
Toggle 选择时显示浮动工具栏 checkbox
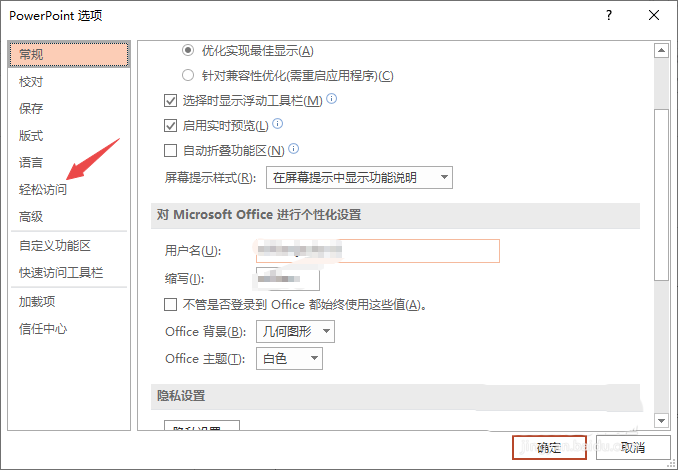click(x=170, y=100)
